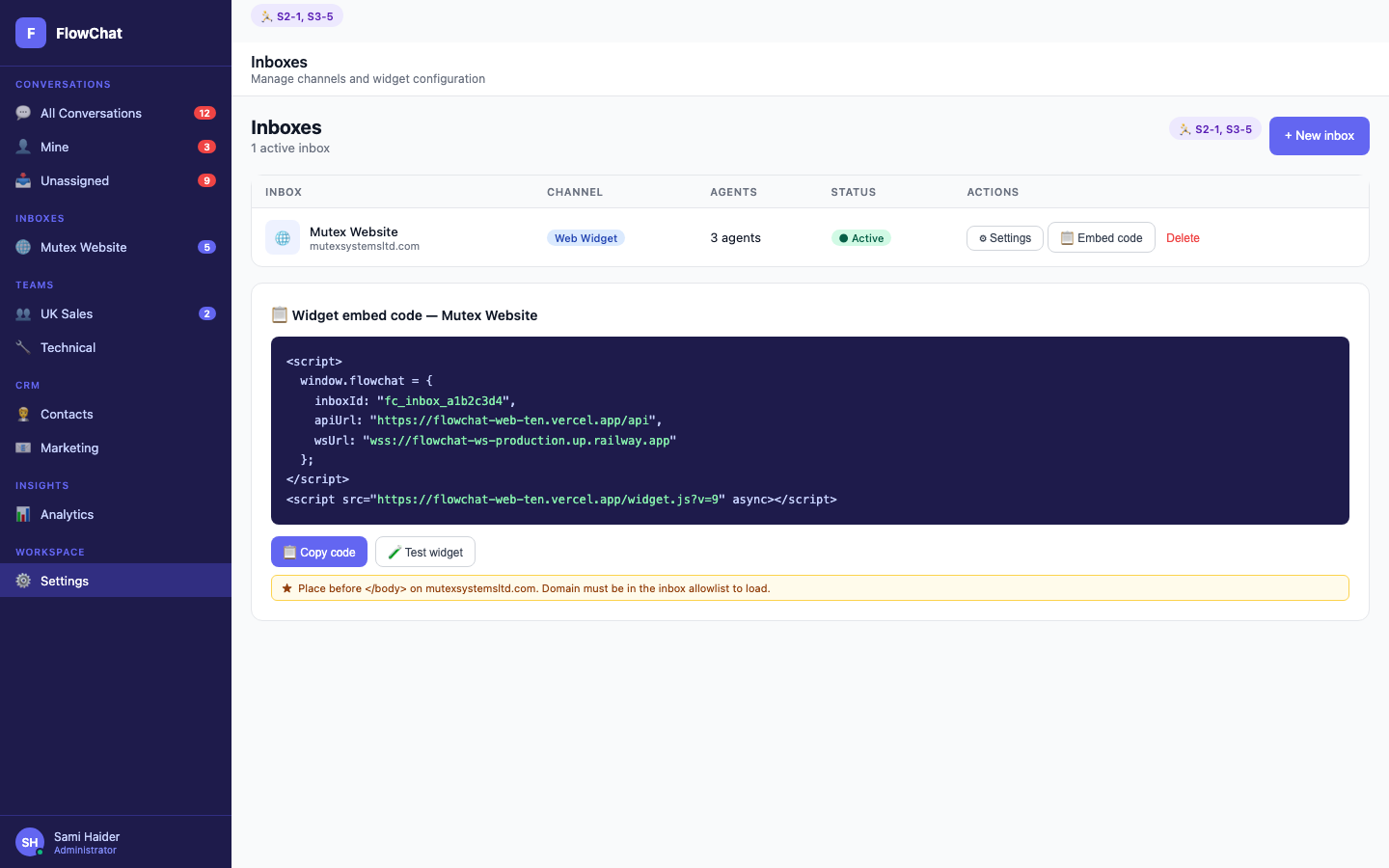The image size is (1389, 868).
Task: Click the Contacts person icon
Action: coord(23,414)
